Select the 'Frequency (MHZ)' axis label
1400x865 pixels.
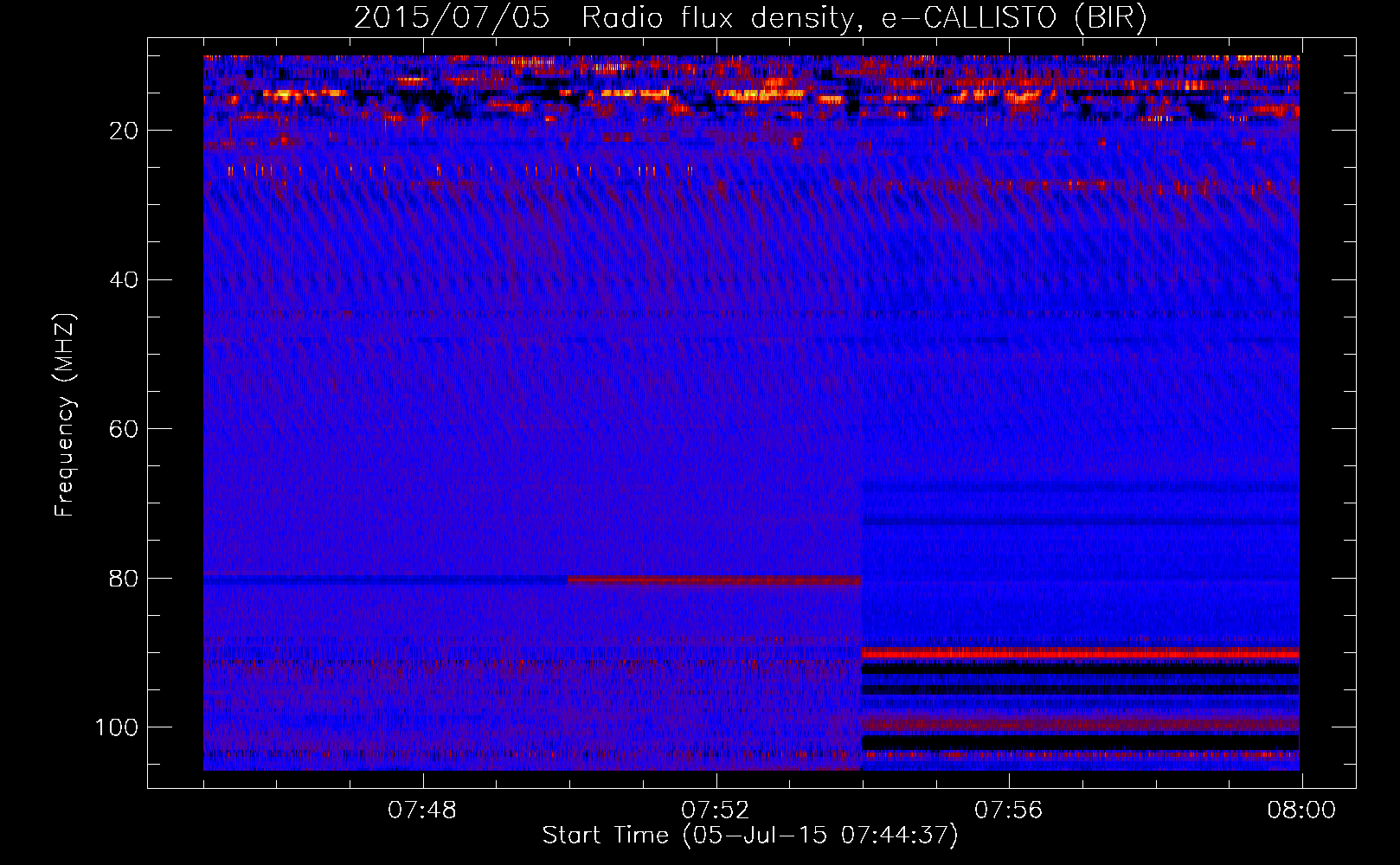coord(65,414)
